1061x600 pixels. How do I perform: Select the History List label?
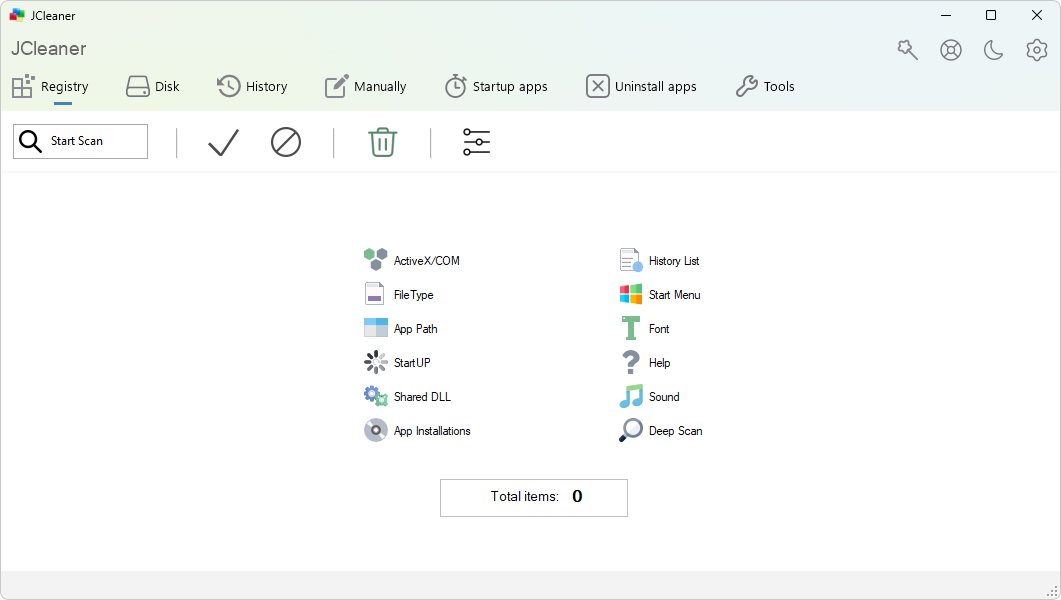click(674, 260)
